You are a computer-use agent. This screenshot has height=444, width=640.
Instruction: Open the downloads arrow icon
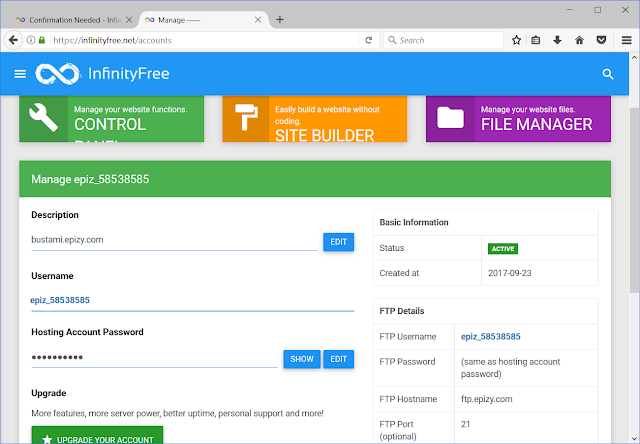point(557,40)
